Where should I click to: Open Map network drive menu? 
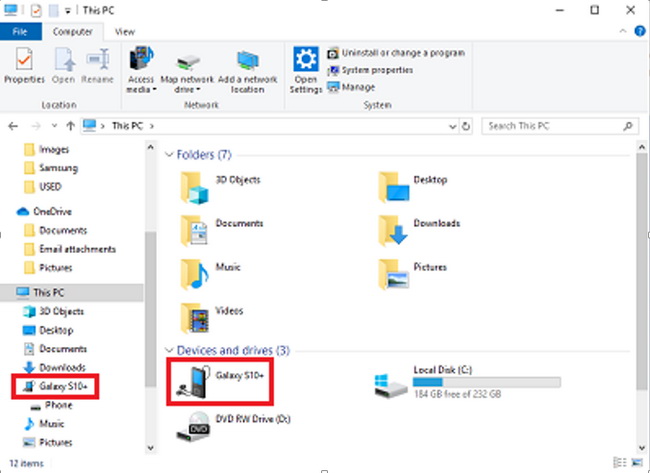coord(187,70)
